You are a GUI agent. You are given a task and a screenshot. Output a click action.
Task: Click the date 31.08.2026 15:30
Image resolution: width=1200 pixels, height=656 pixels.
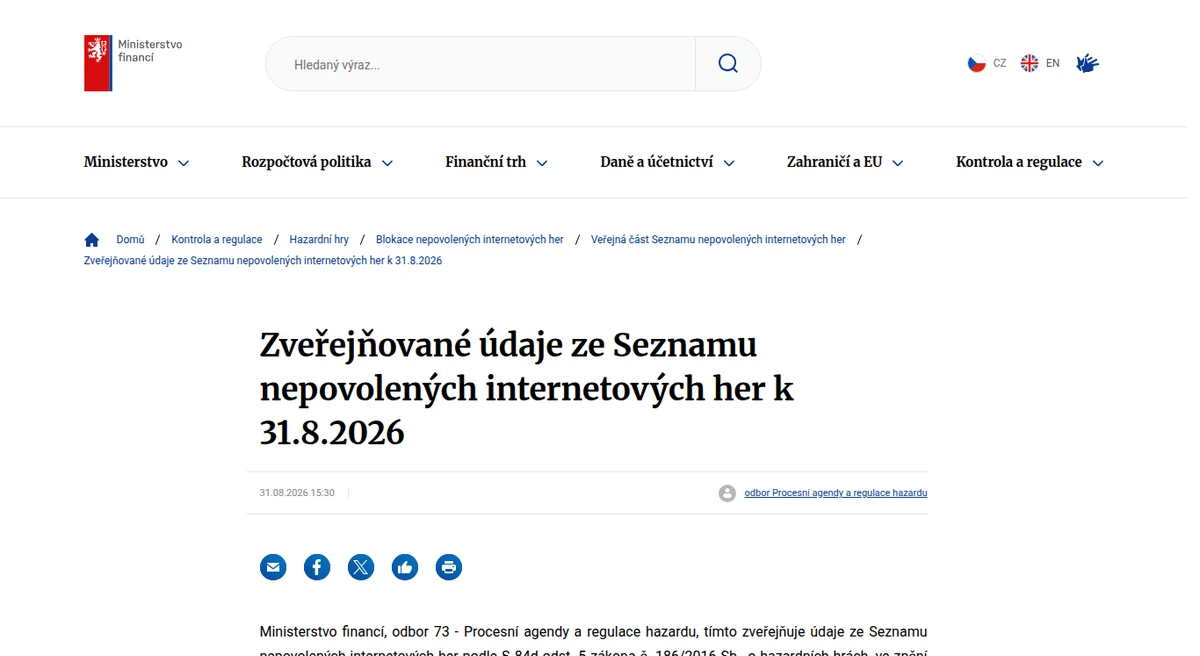pos(297,493)
